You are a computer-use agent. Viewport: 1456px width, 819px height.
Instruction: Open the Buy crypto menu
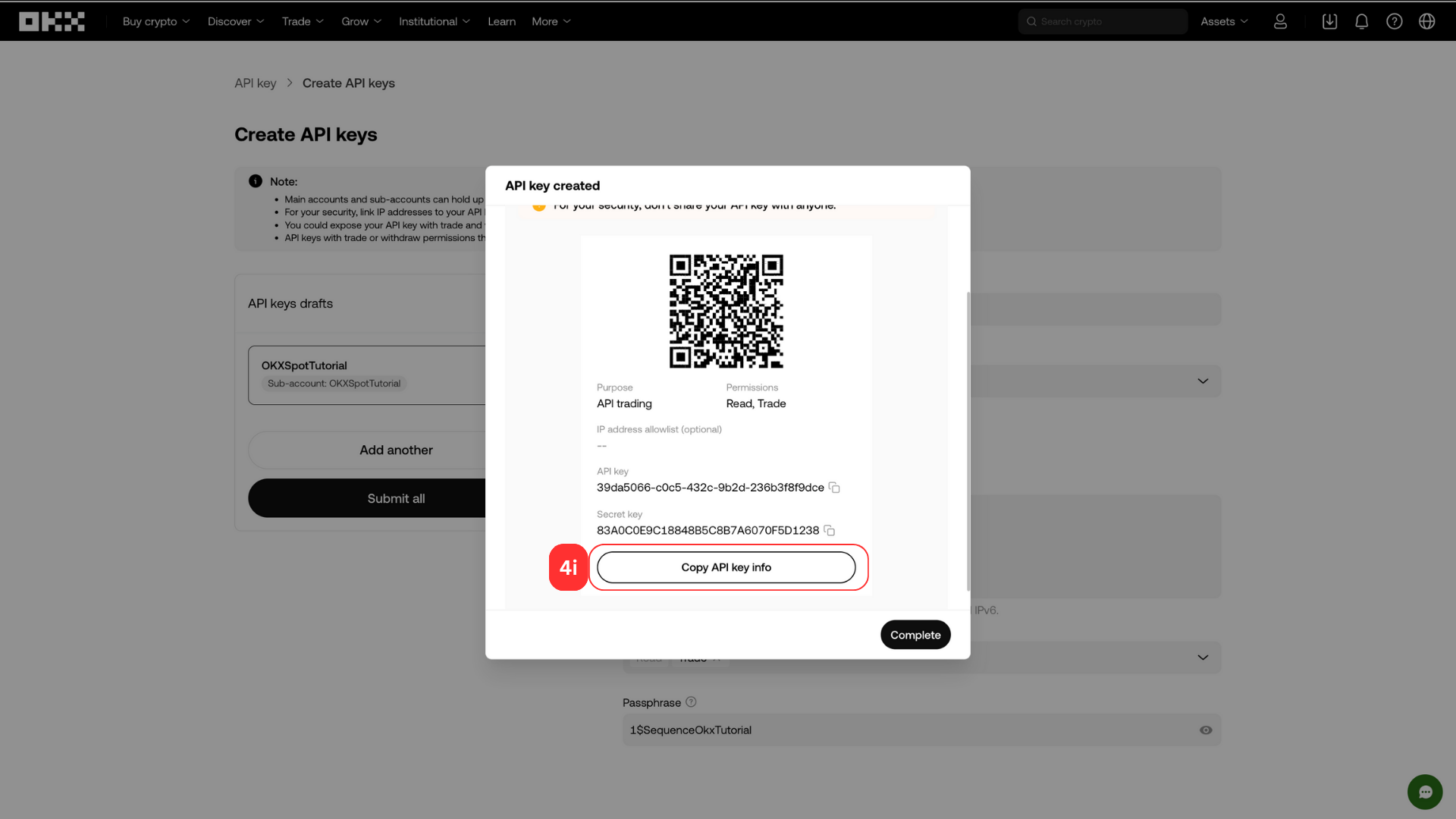(x=156, y=21)
